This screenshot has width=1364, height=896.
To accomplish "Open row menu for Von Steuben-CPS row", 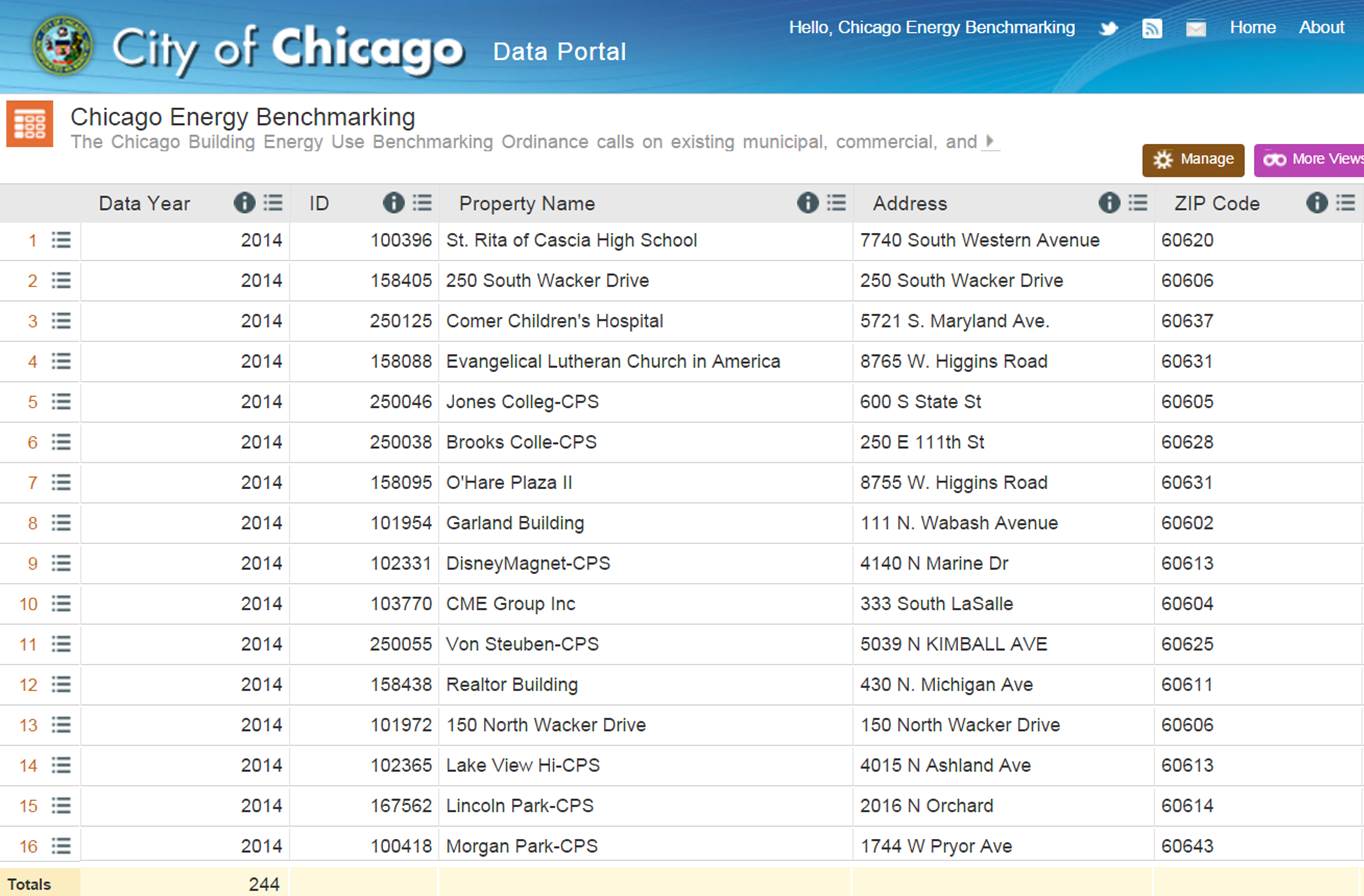I will pyautogui.click(x=61, y=644).
